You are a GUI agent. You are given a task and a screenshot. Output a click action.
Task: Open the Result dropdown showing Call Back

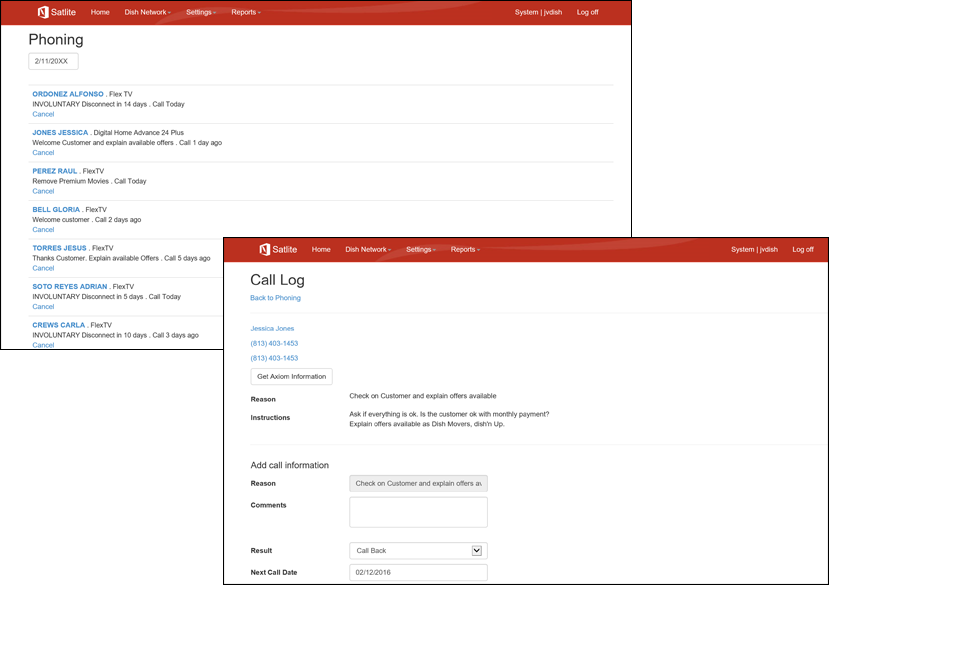[418, 550]
